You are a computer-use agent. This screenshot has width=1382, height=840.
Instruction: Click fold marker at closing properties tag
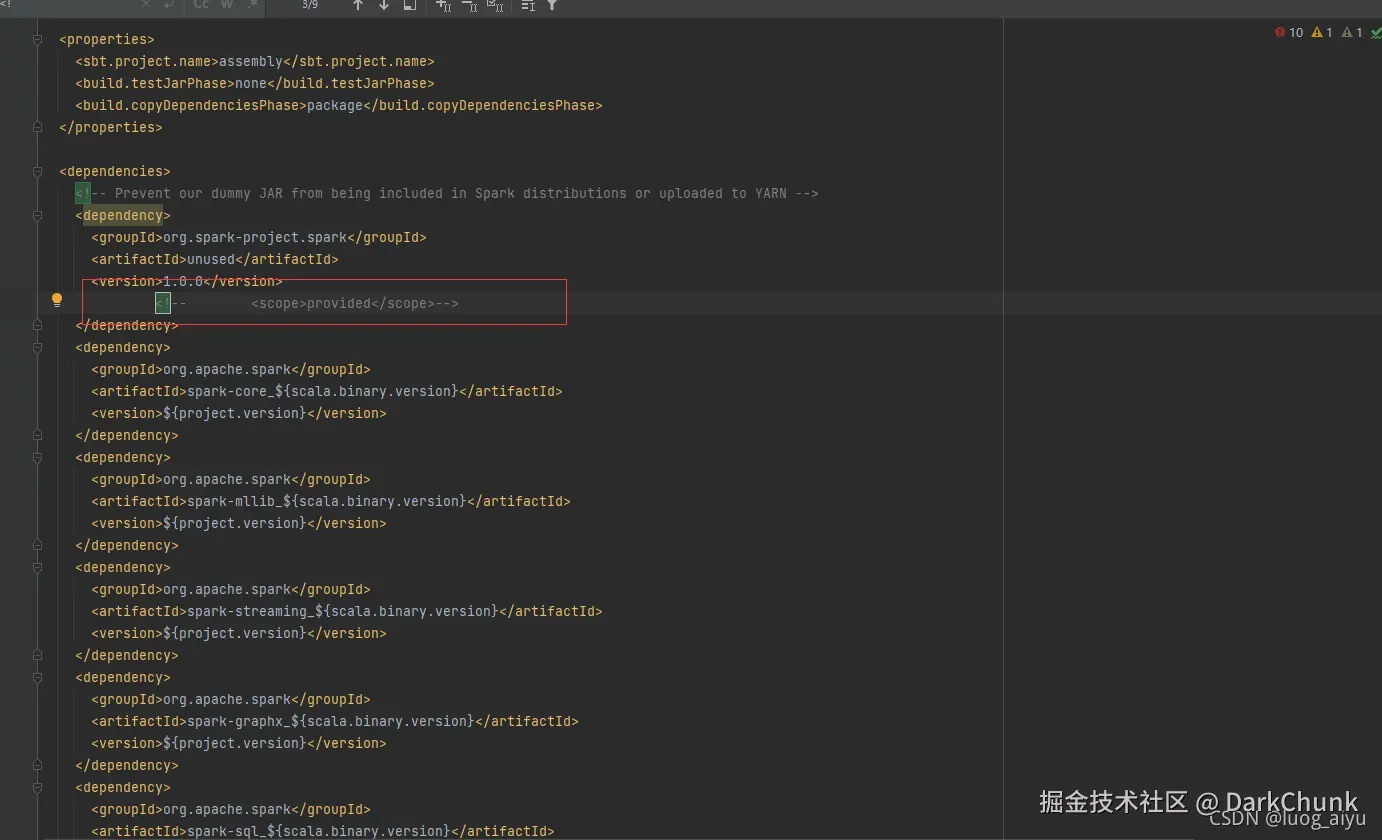38,127
